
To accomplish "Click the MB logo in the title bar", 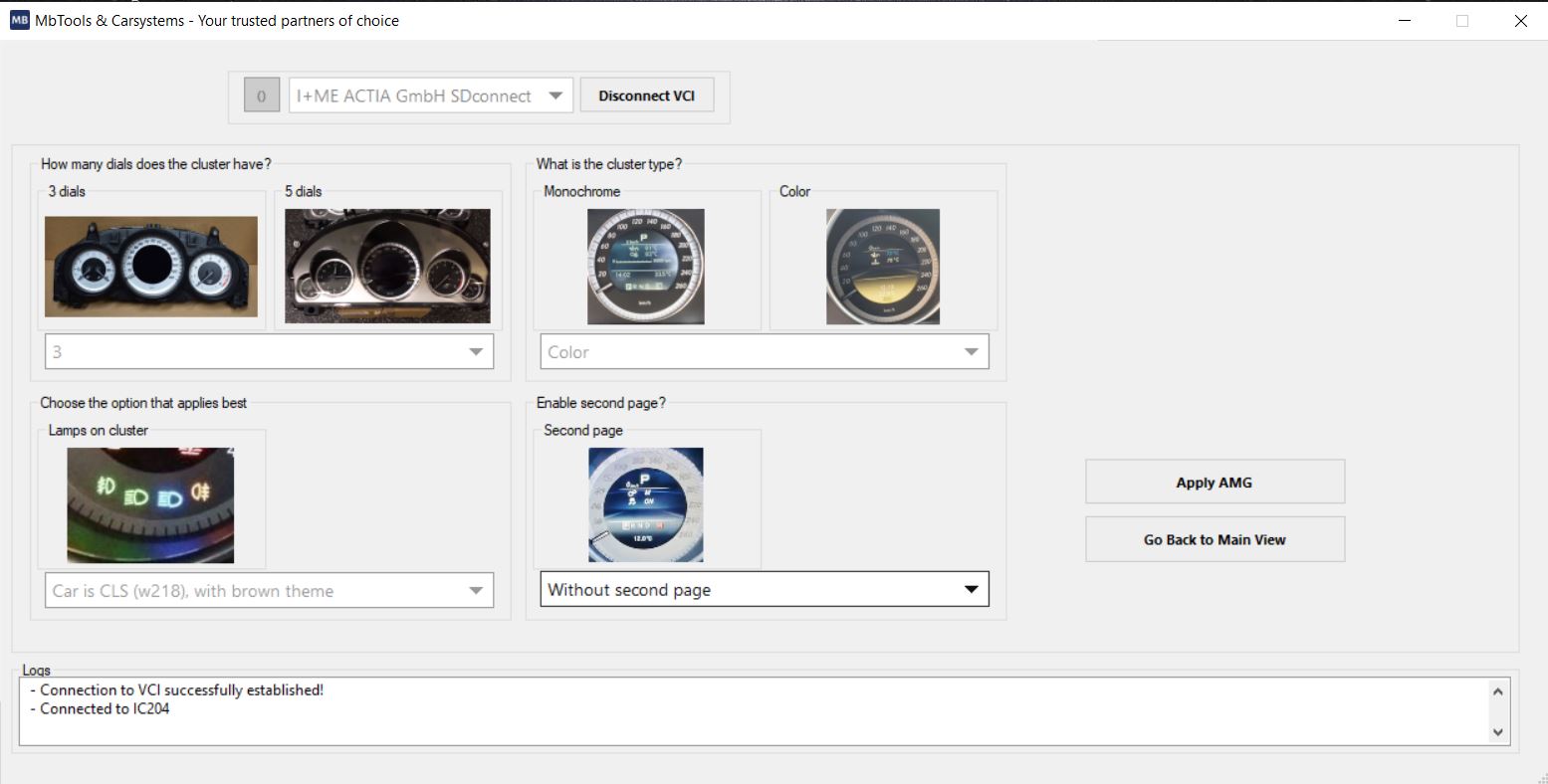I will [18, 20].
